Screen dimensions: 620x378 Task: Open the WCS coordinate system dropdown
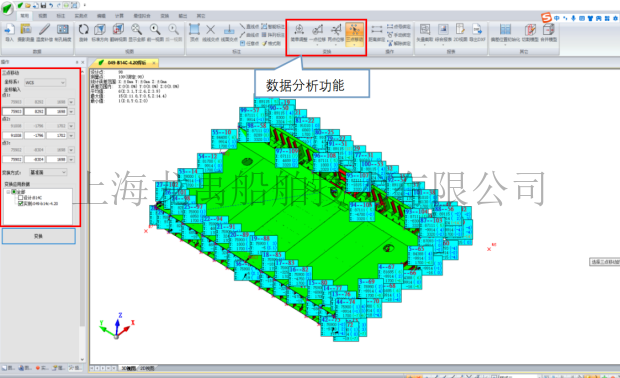tap(45, 82)
